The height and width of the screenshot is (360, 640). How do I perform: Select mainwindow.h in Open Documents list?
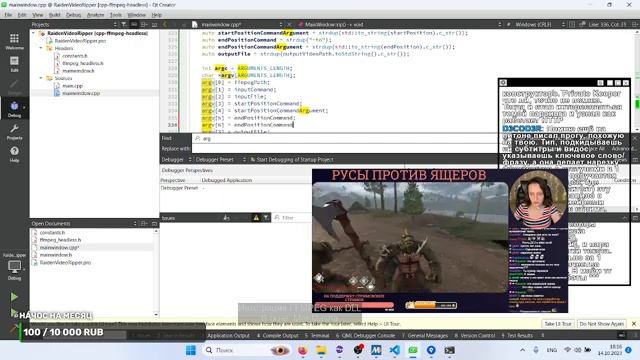point(56,255)
